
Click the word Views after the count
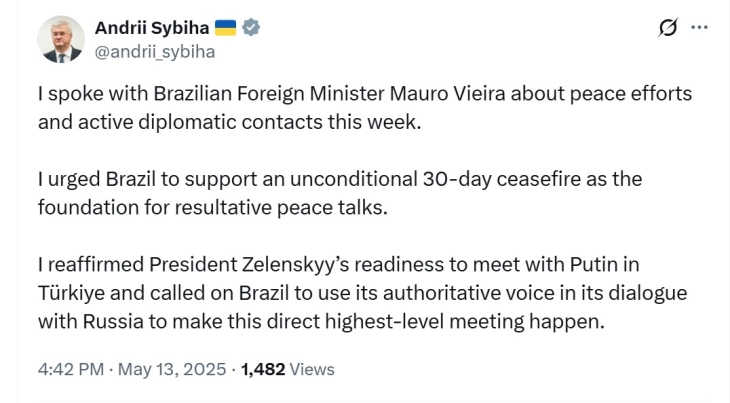click(312, 369)
